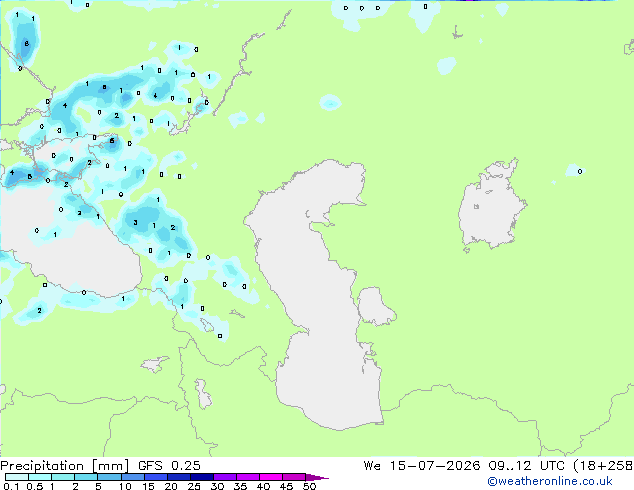This screenshot has height=490, width=634.
Task: Click the Aral Sea on the map
Action: (x=491, y=208)
